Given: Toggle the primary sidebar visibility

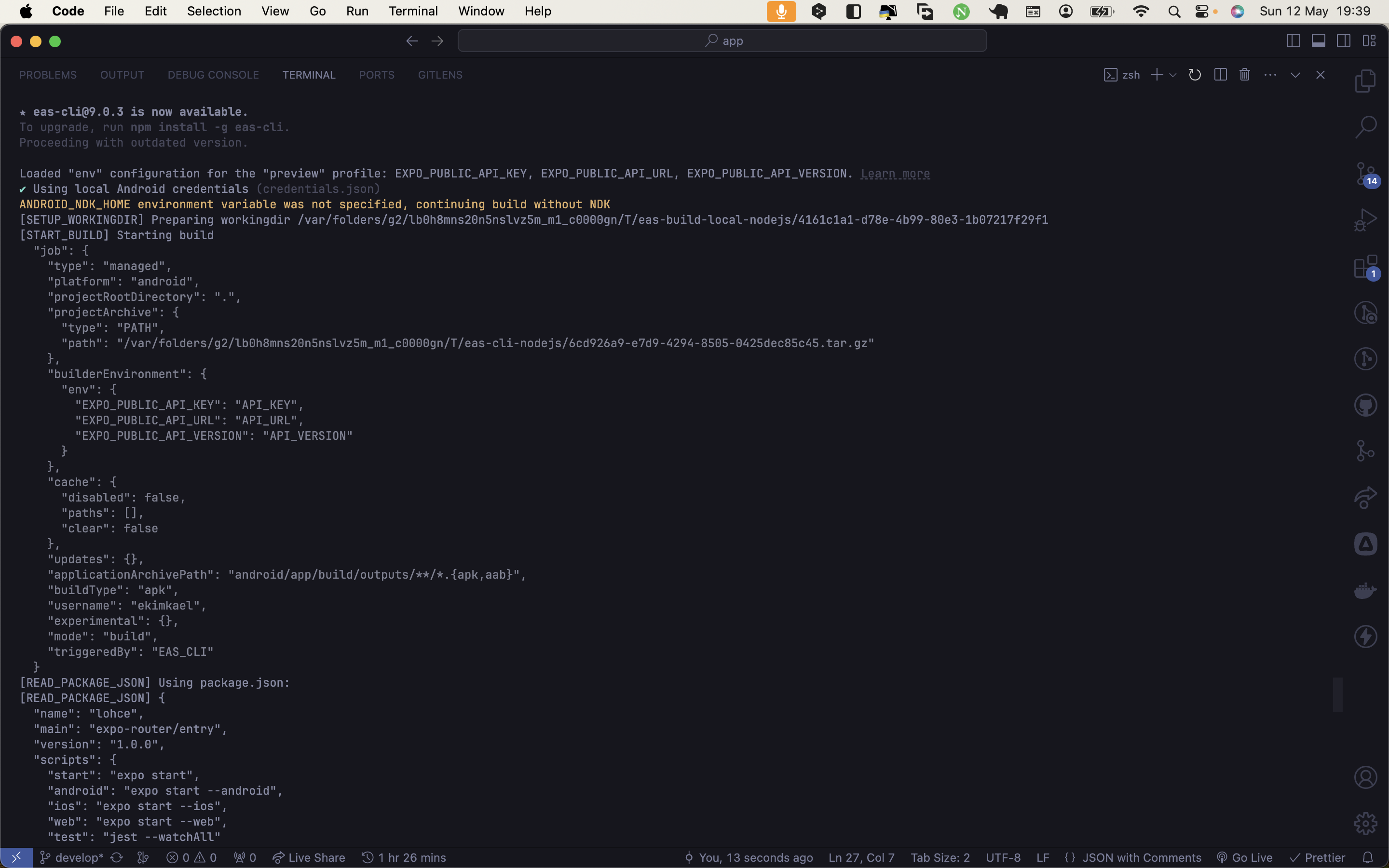Looking at the screenshot, I should [1293, 40].
